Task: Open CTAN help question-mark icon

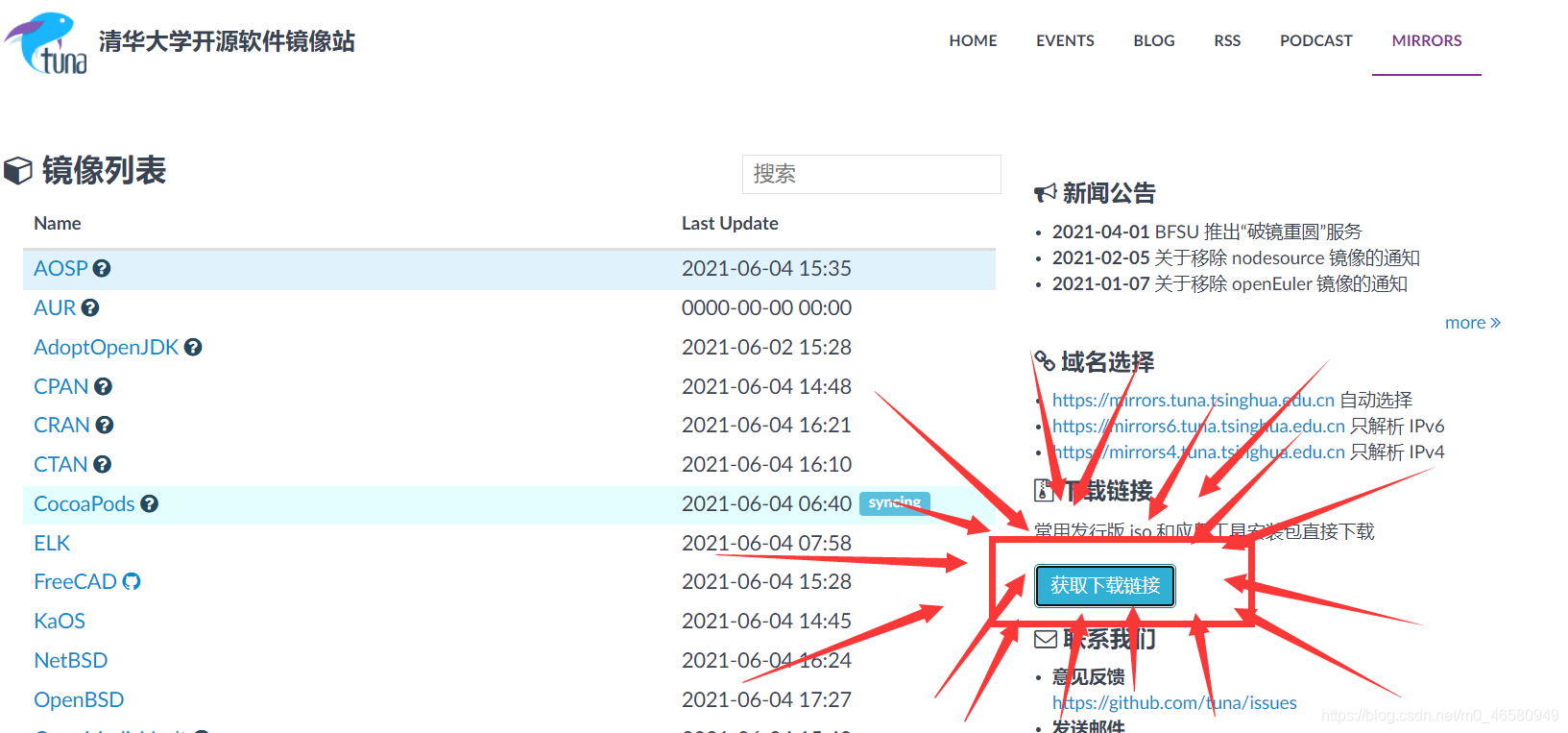Action: coord(102,465)
